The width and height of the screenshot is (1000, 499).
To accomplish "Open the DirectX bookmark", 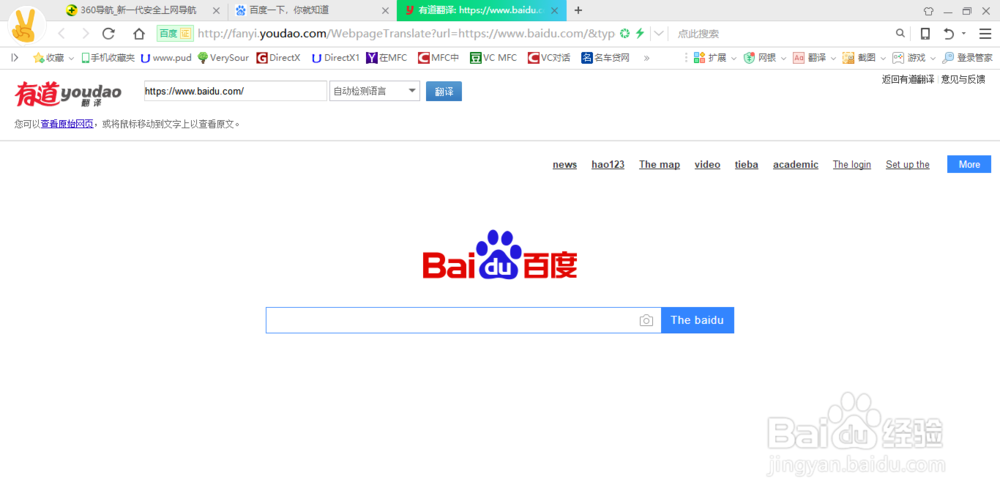I will pyautogui.click(x=278, y=57).
